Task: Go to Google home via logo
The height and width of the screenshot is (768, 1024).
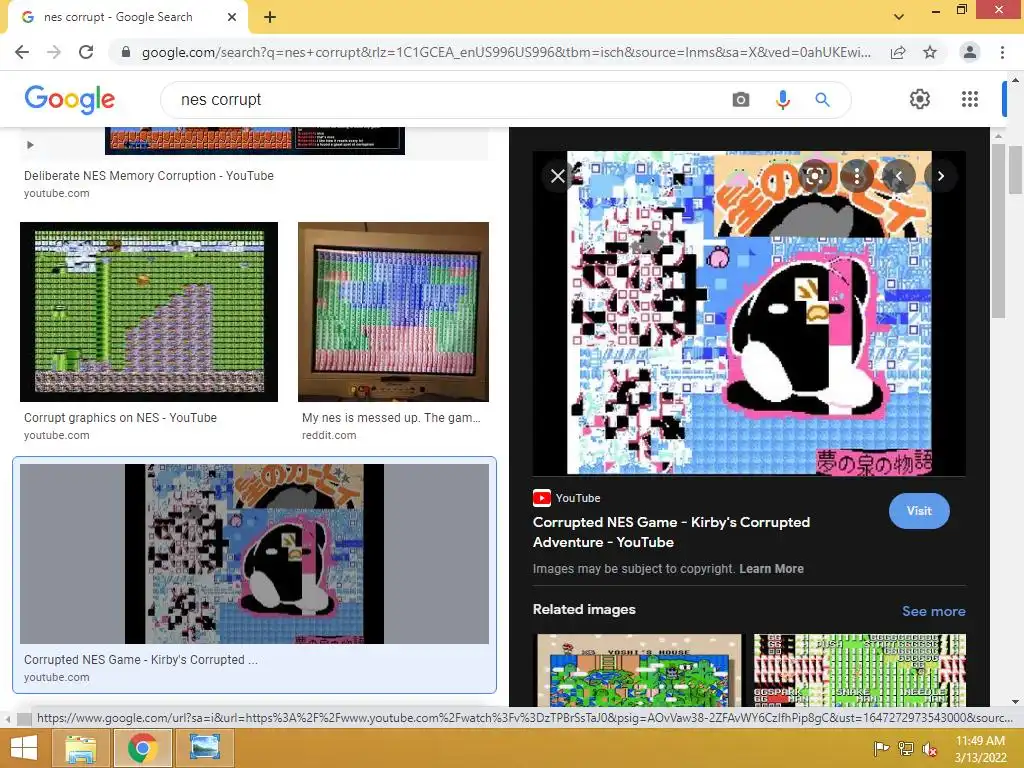Action: click(70, 99)
